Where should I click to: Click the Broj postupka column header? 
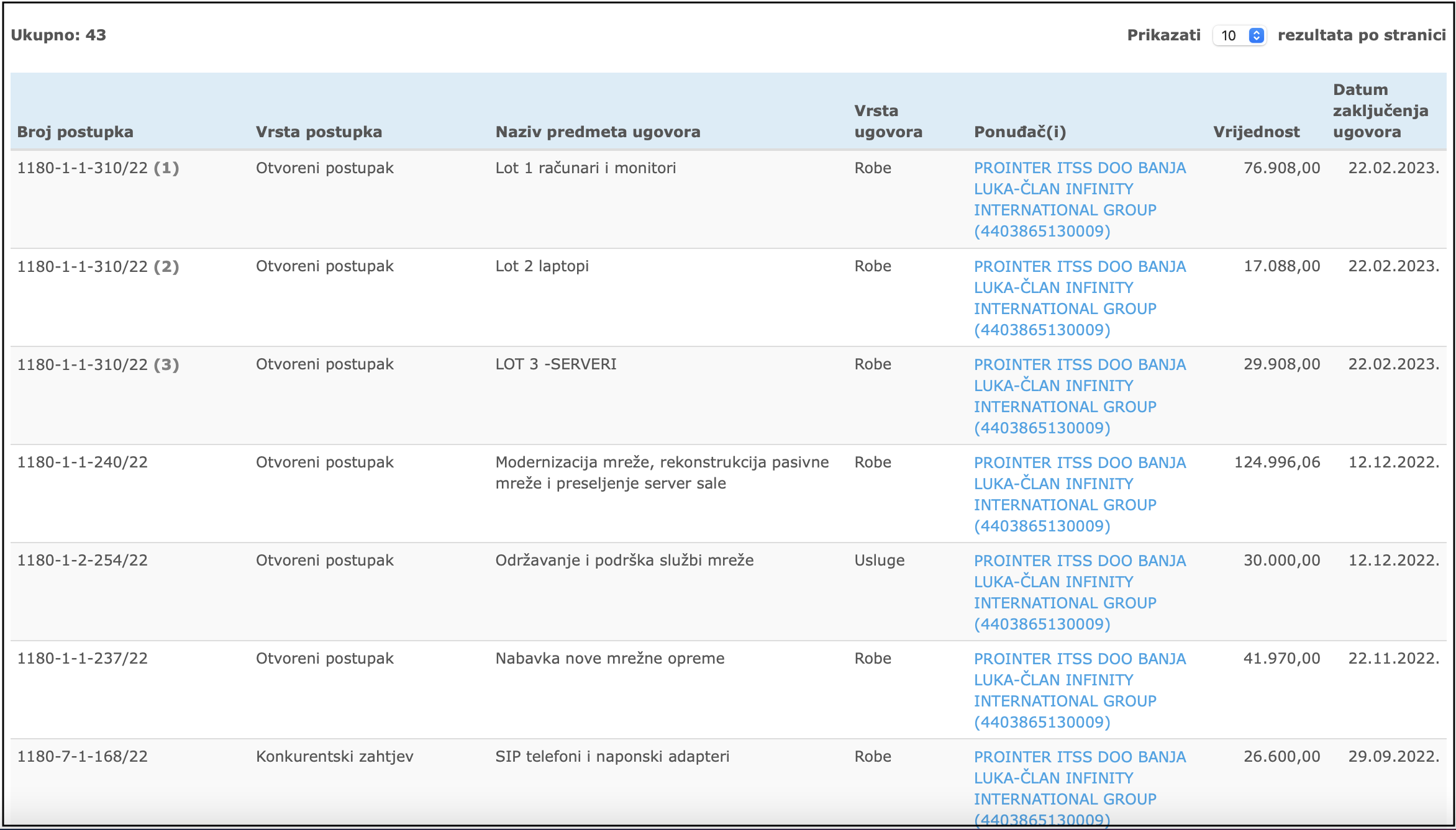click(x=75, y=132)
